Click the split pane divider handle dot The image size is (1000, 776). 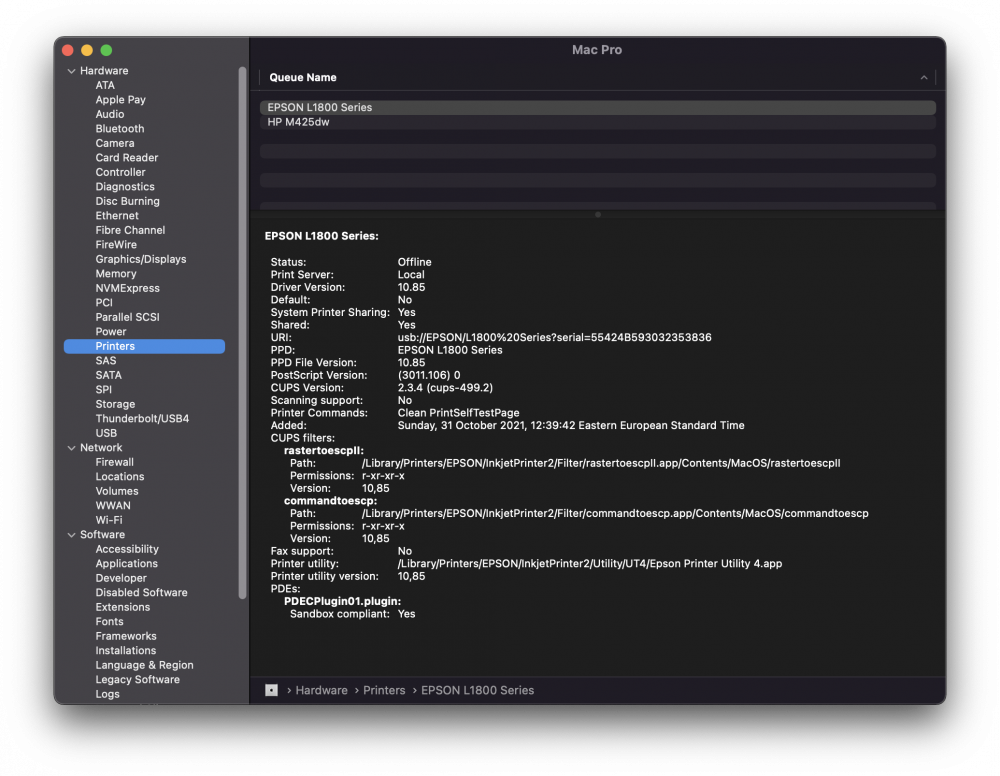click(x=598, y=215)
